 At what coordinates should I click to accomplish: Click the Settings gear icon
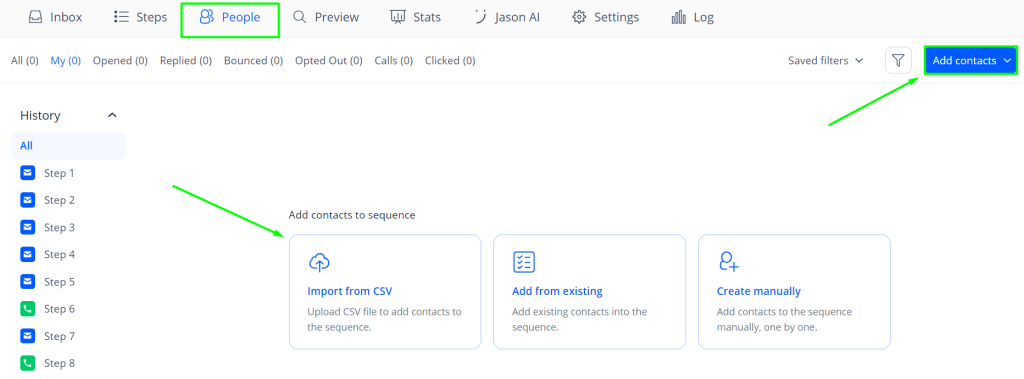[x=579, y=18]
